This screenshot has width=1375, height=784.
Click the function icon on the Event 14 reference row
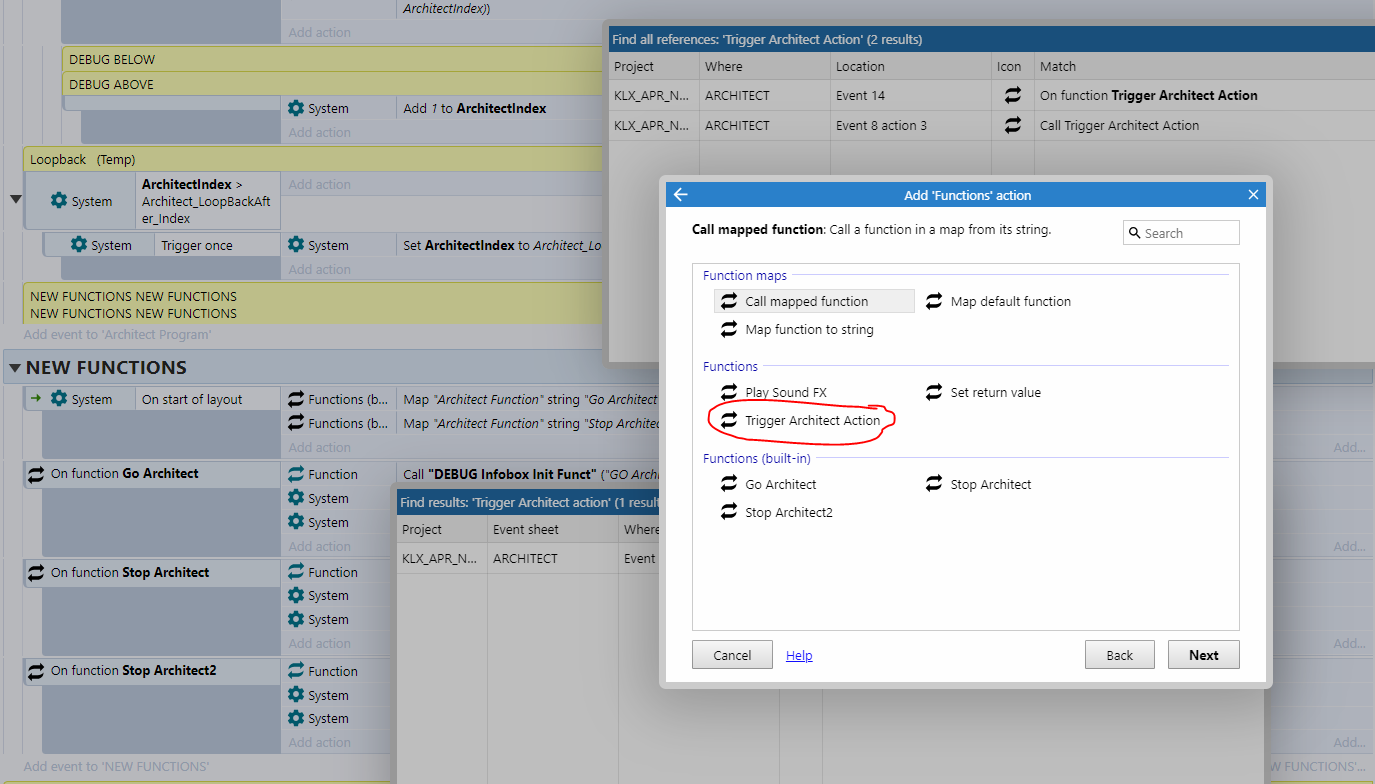pyautogui.click(x=1012, y=95)
